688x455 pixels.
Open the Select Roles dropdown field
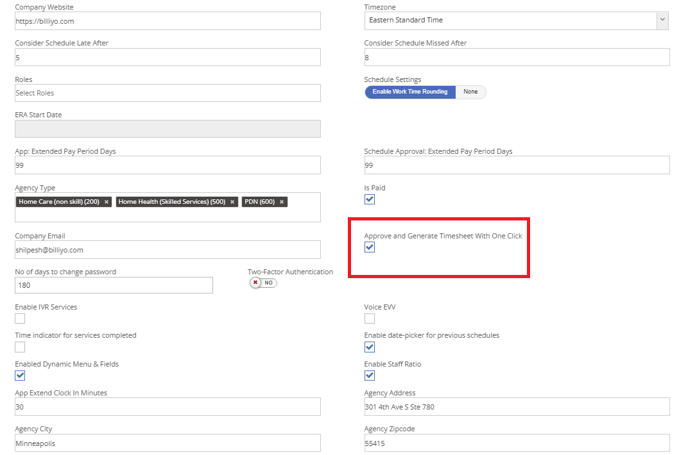coord(167,93)
